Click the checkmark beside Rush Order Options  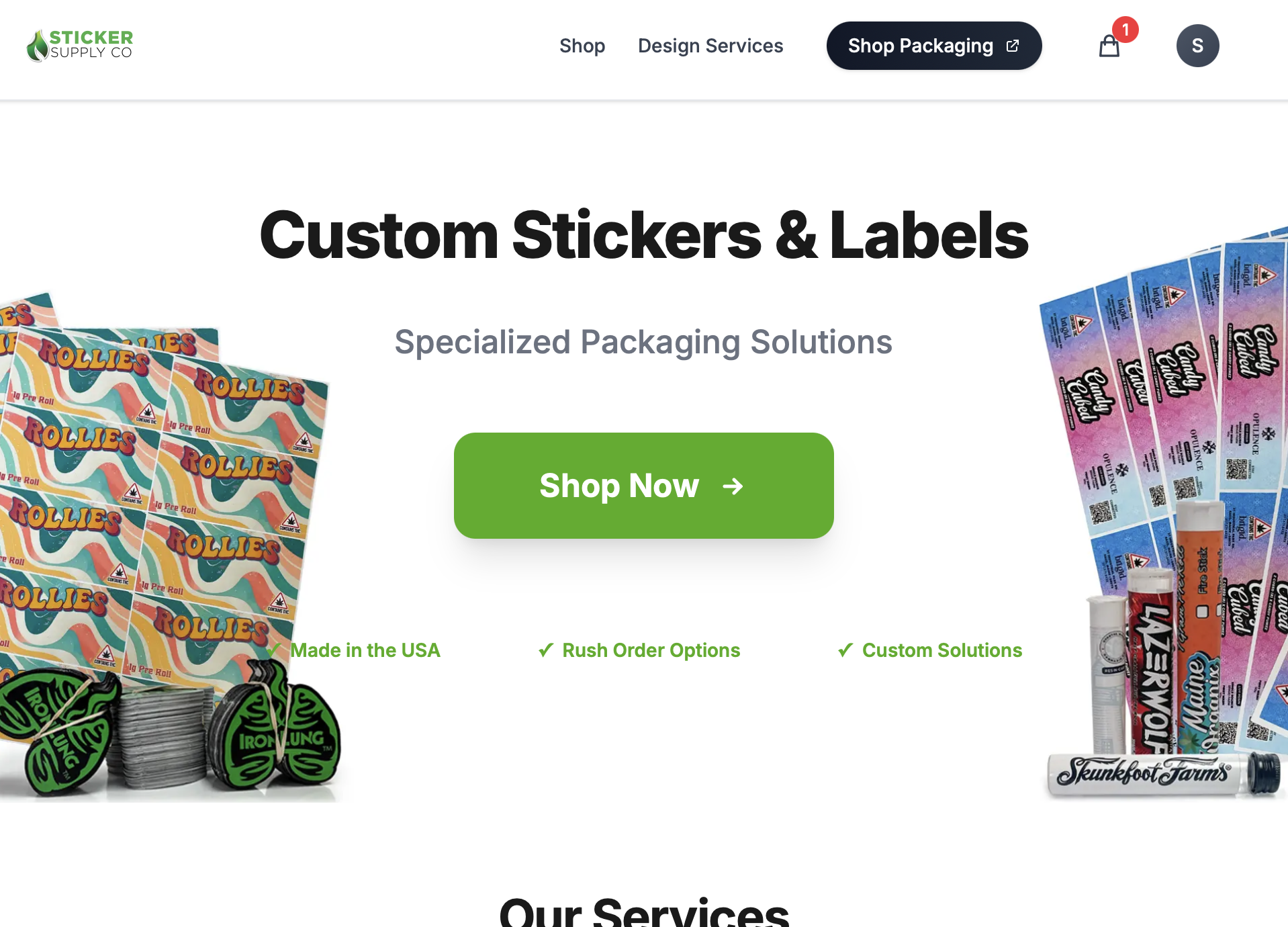(x=546, y=650)
